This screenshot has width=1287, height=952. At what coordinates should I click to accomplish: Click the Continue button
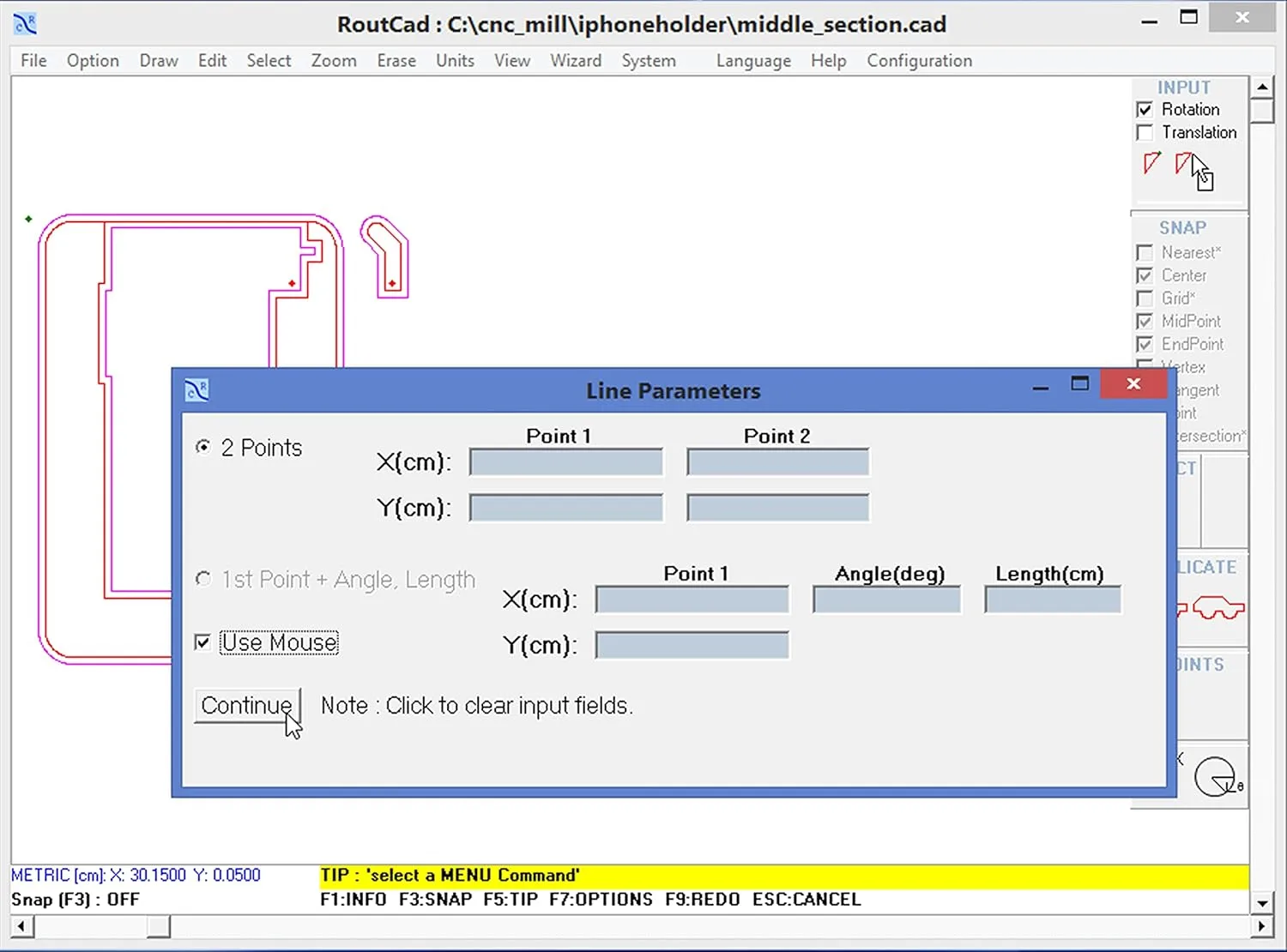(x=247, y=705)
